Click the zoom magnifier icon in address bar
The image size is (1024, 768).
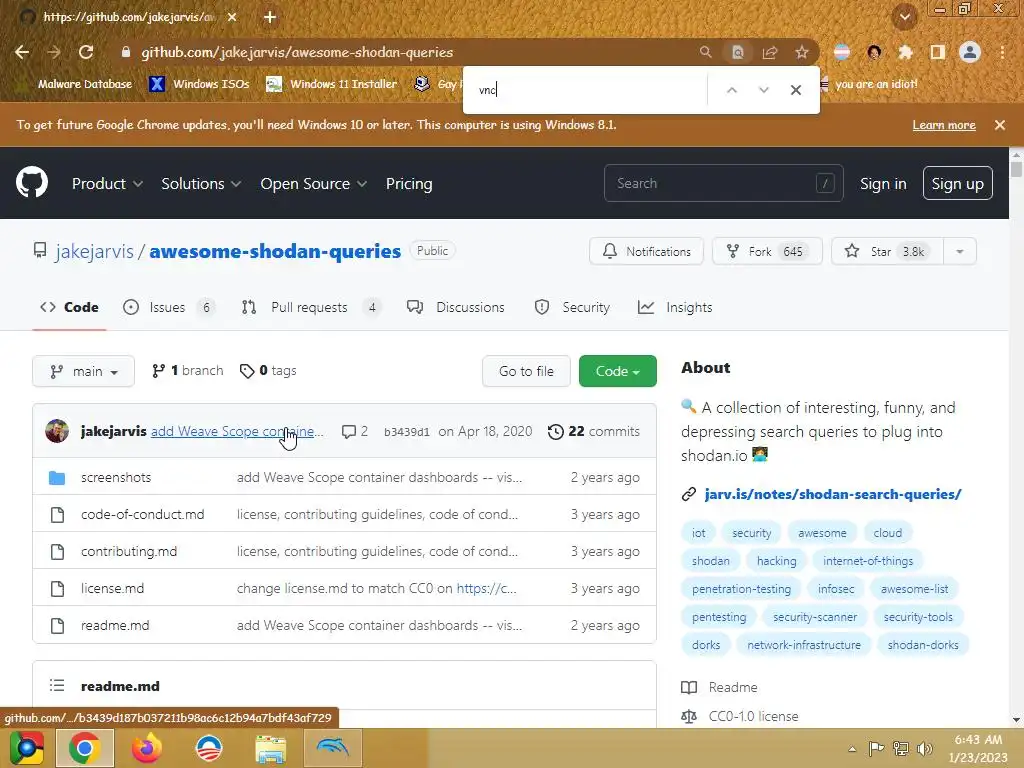[705, 52]
